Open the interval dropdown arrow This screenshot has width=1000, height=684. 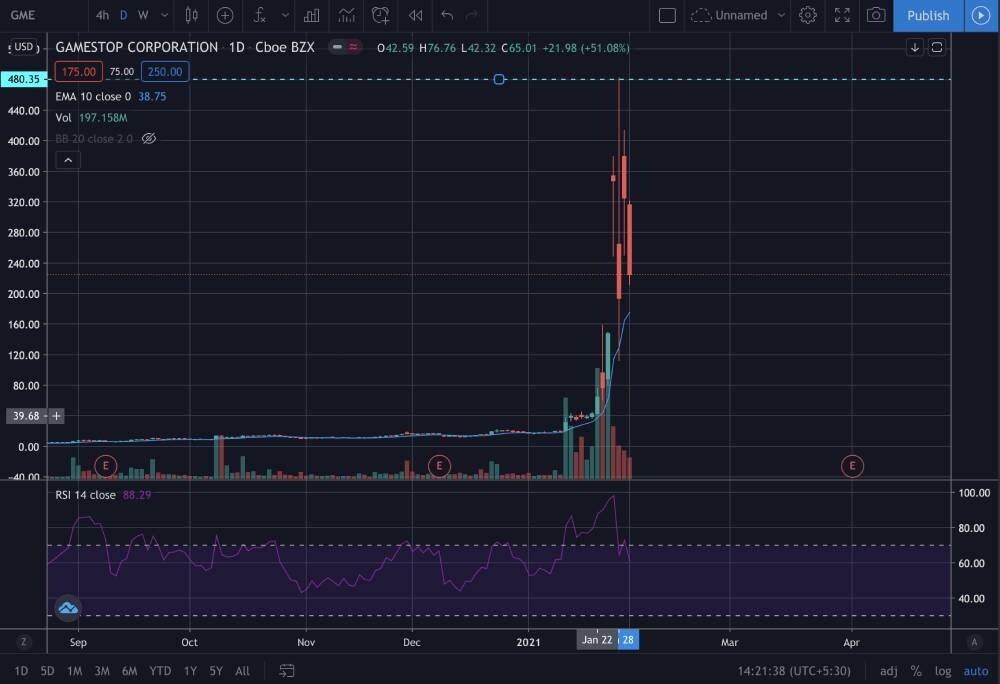pyautogui.click(x=165, y=15)
